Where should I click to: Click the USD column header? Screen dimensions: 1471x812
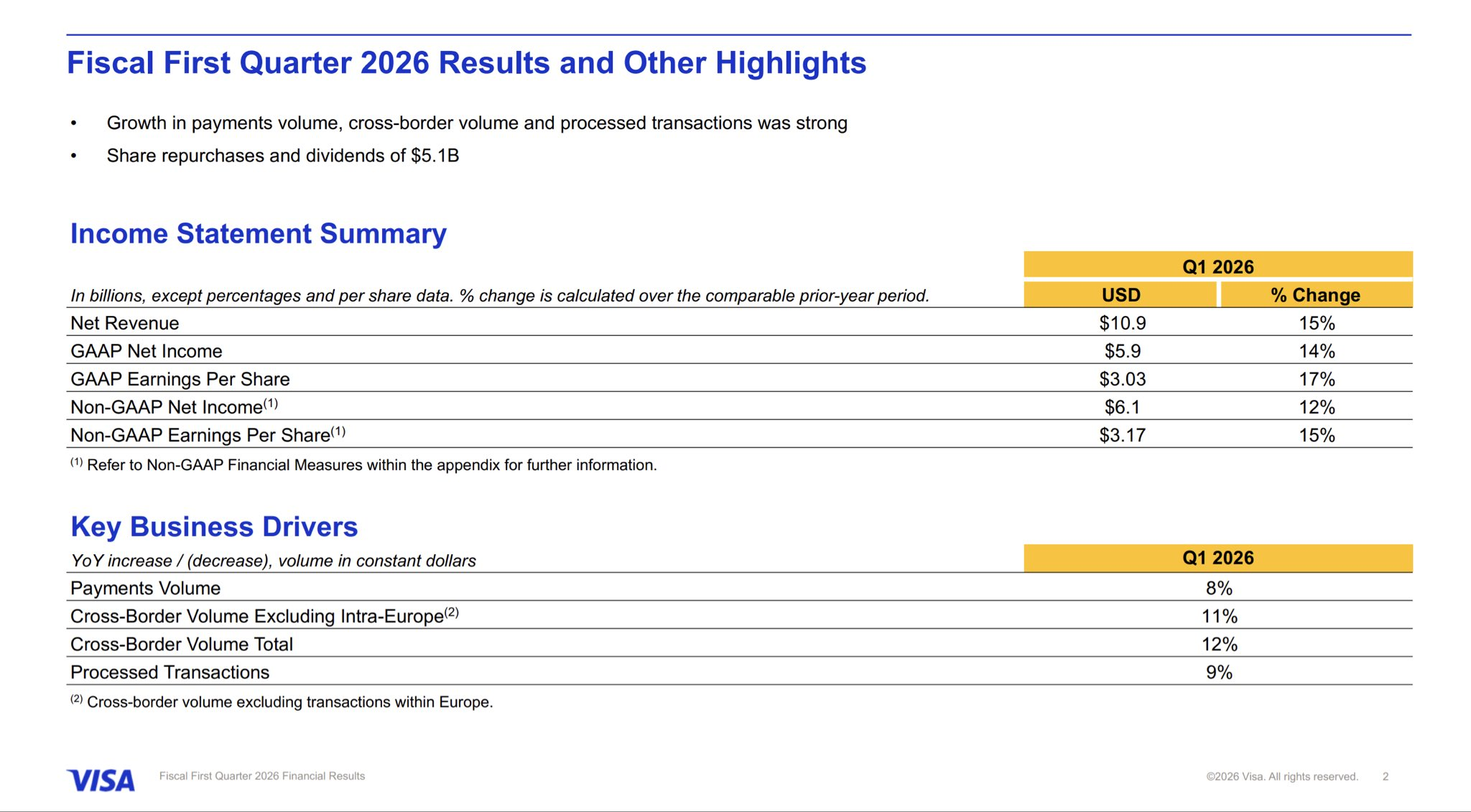pos(1120,295)
